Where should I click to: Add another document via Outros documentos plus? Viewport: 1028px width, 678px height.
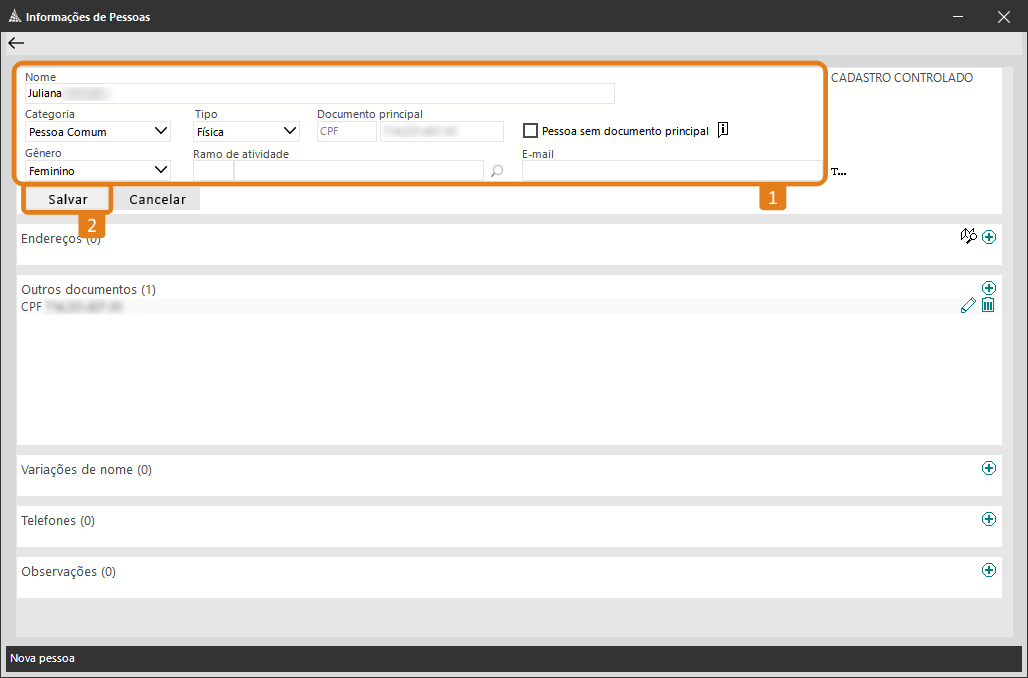pyautogui.click(x=989, y=288)
